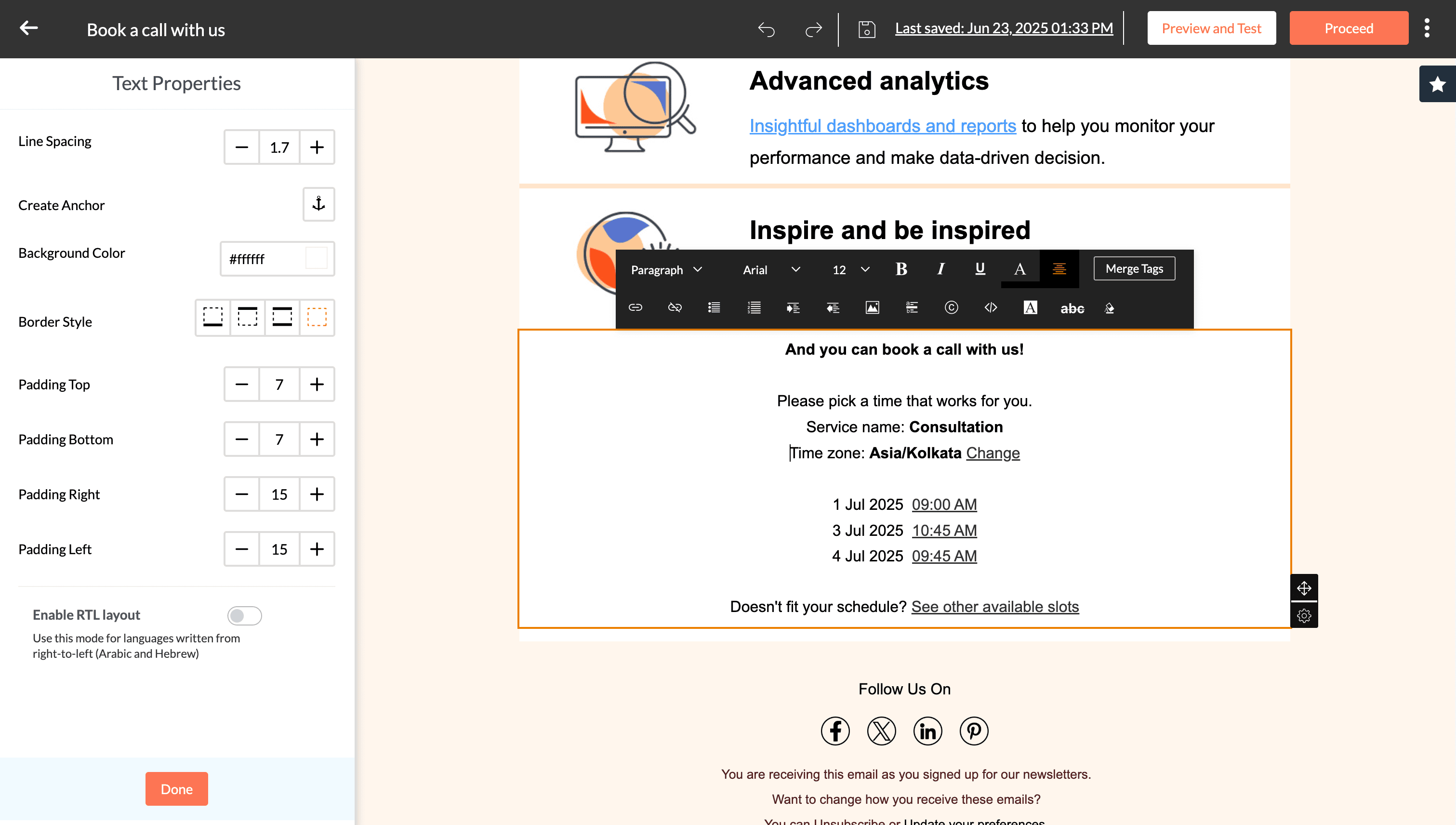Apply strikethrough to selected text

point(1072,307)
